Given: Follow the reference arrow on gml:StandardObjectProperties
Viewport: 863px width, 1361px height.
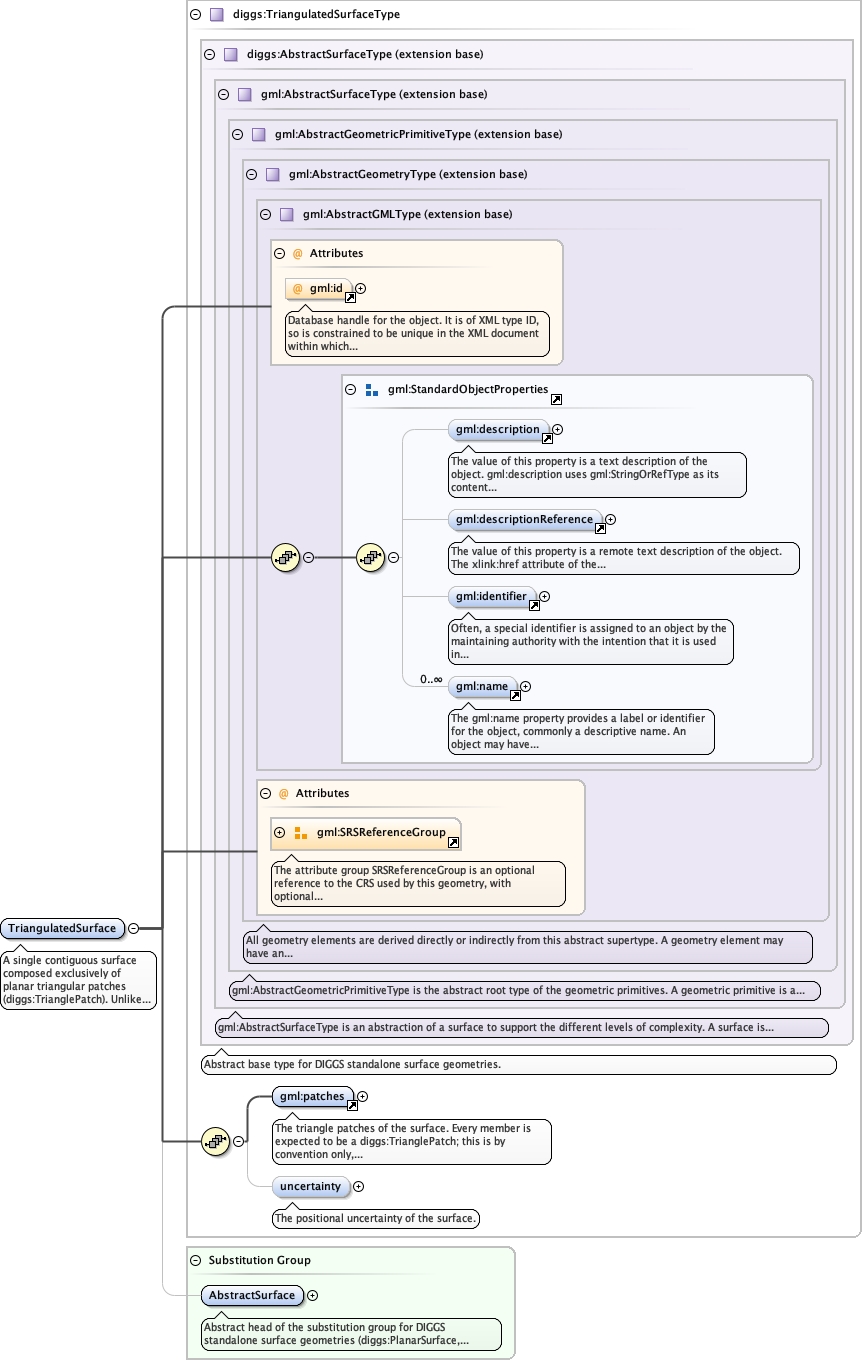Looking at the screenshot, I should 556,399.
